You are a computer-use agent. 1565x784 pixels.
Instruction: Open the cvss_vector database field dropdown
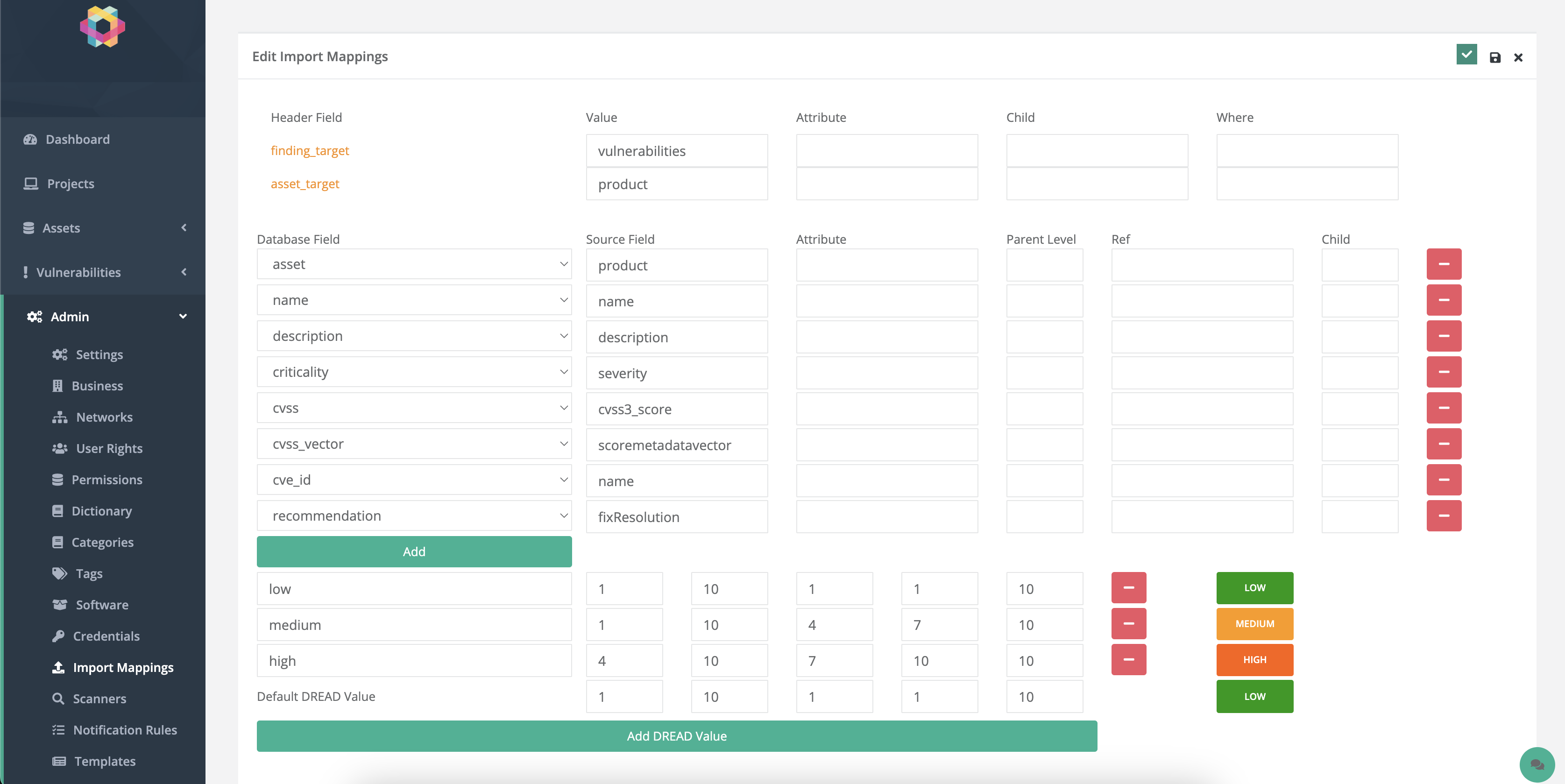pyautogui.click(x=414, y=444)
